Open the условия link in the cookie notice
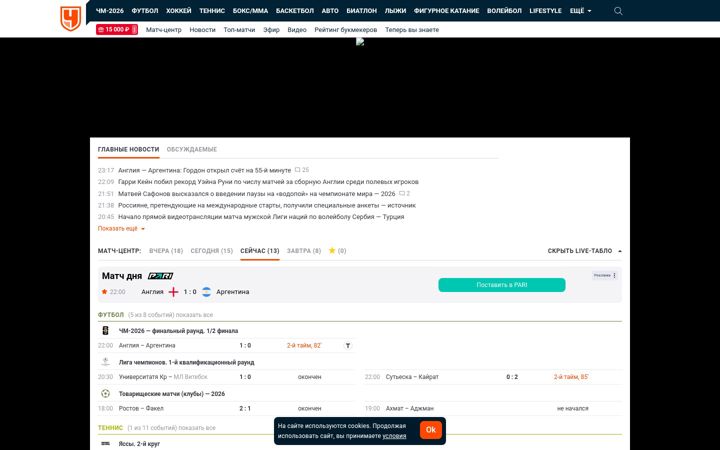 [394, 436]
